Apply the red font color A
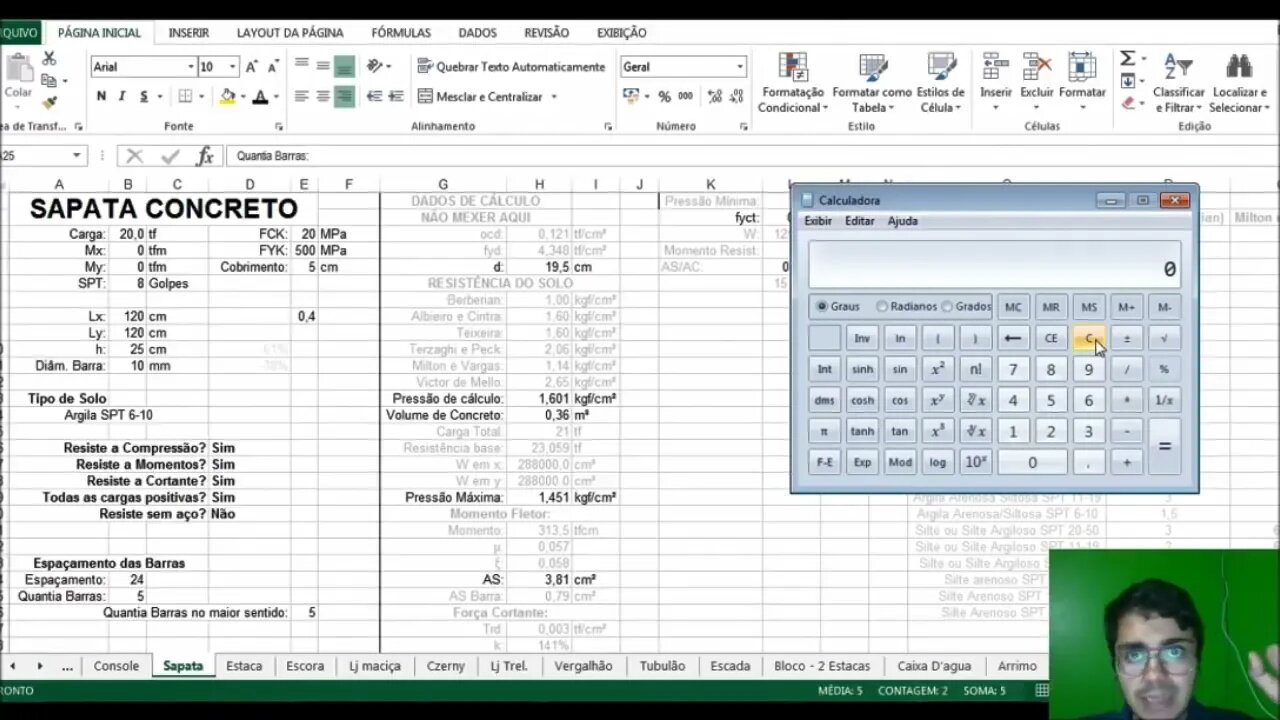The image size is (1280, 720). 260,96
